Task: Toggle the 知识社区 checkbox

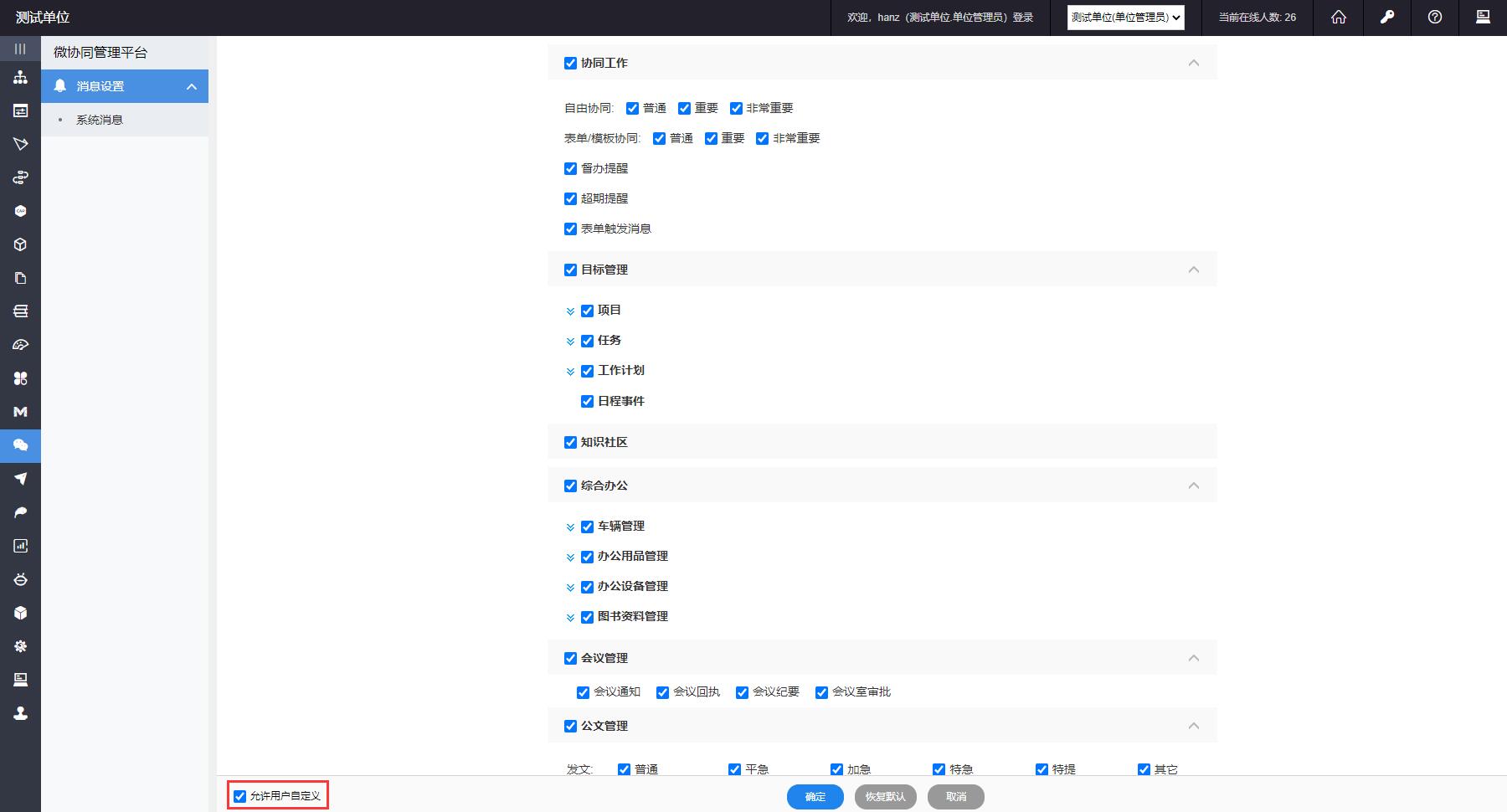Action: (x=570, y=442)
